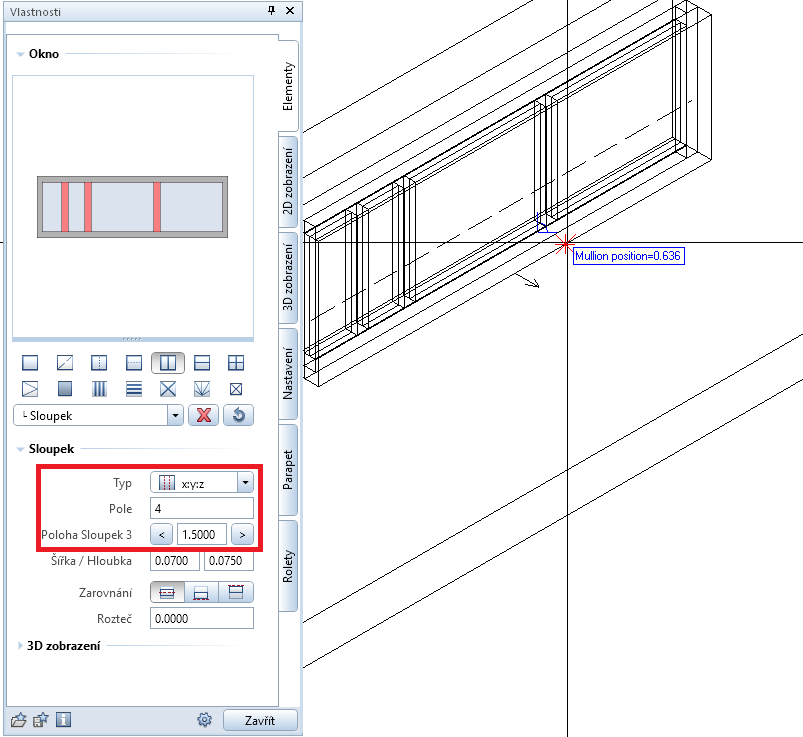Collapse the Okno section

click(20, 54)
